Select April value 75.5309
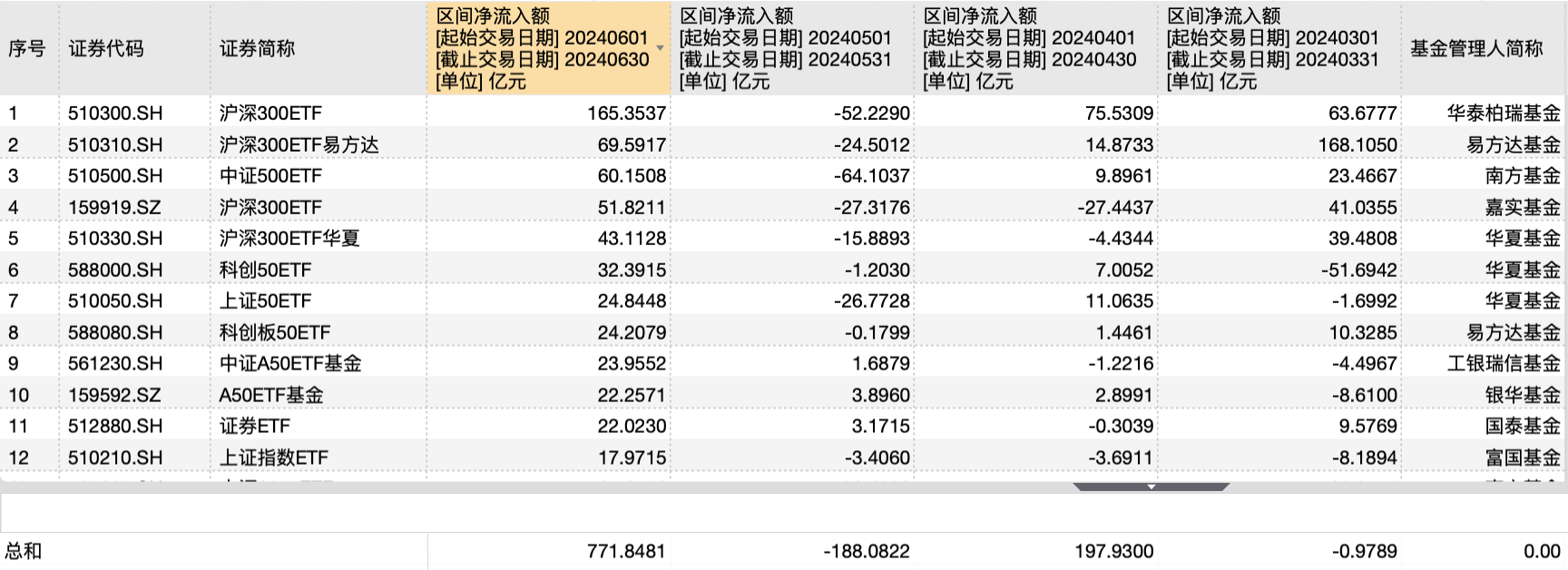Viewport: 1568px width, 570px height. click(1120, 113)
